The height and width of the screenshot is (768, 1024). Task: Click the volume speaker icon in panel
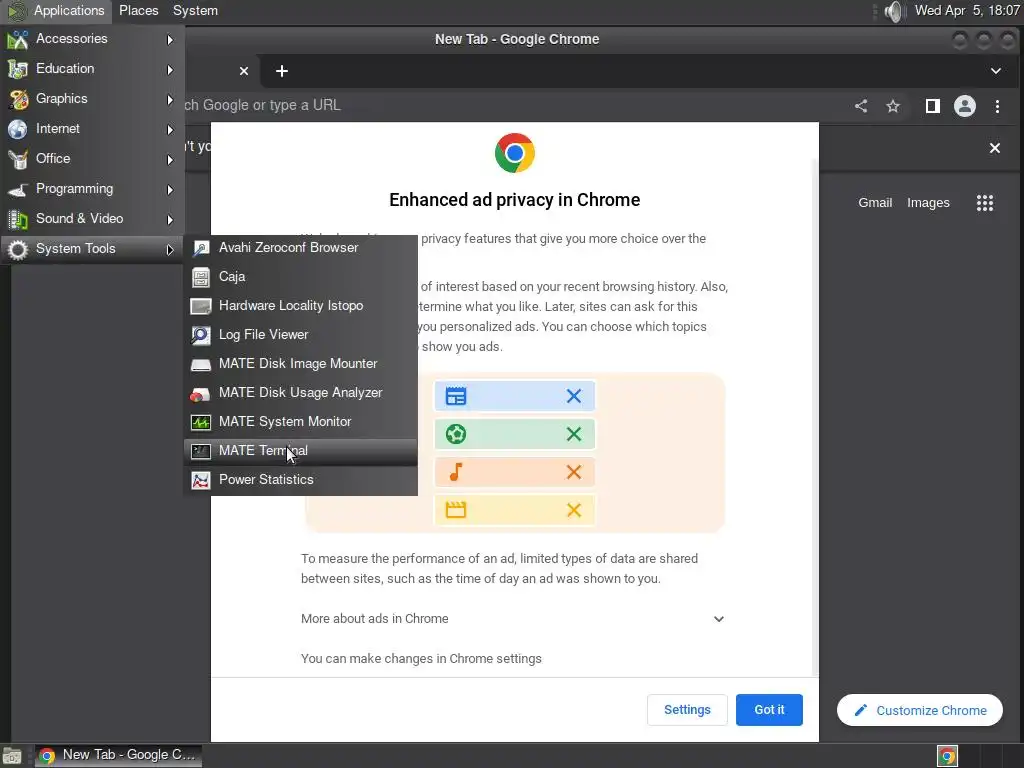point(893,11)
